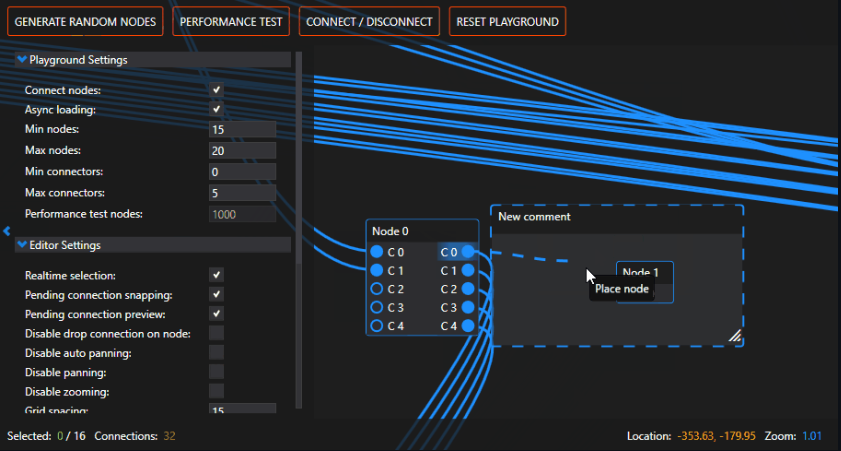This screenshot has width=841, height=451.
Task: Click the left-edge panel collapse arrow
Action: tap(6, 231)
